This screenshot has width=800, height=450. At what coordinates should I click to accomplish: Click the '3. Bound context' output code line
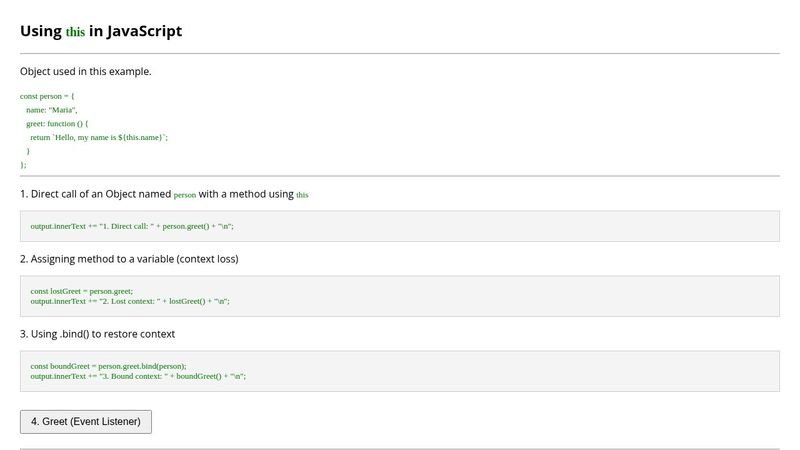tap(138, 376)
